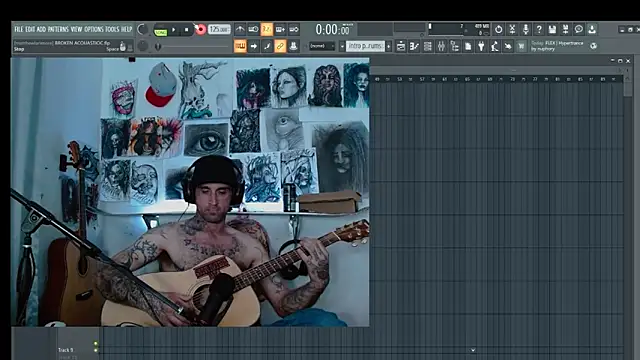Open the project page icon
The image size is (640, 360).
click(468, 47)
